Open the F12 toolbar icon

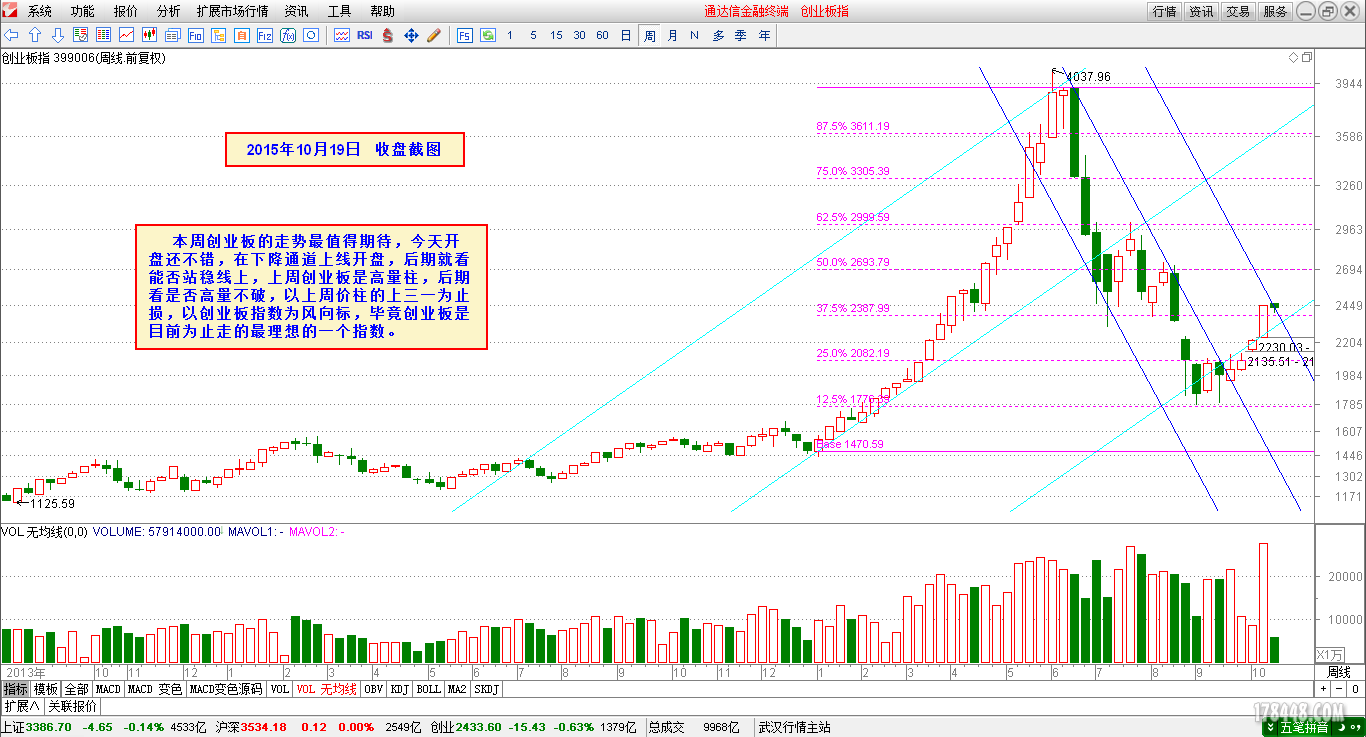(264, 35)
